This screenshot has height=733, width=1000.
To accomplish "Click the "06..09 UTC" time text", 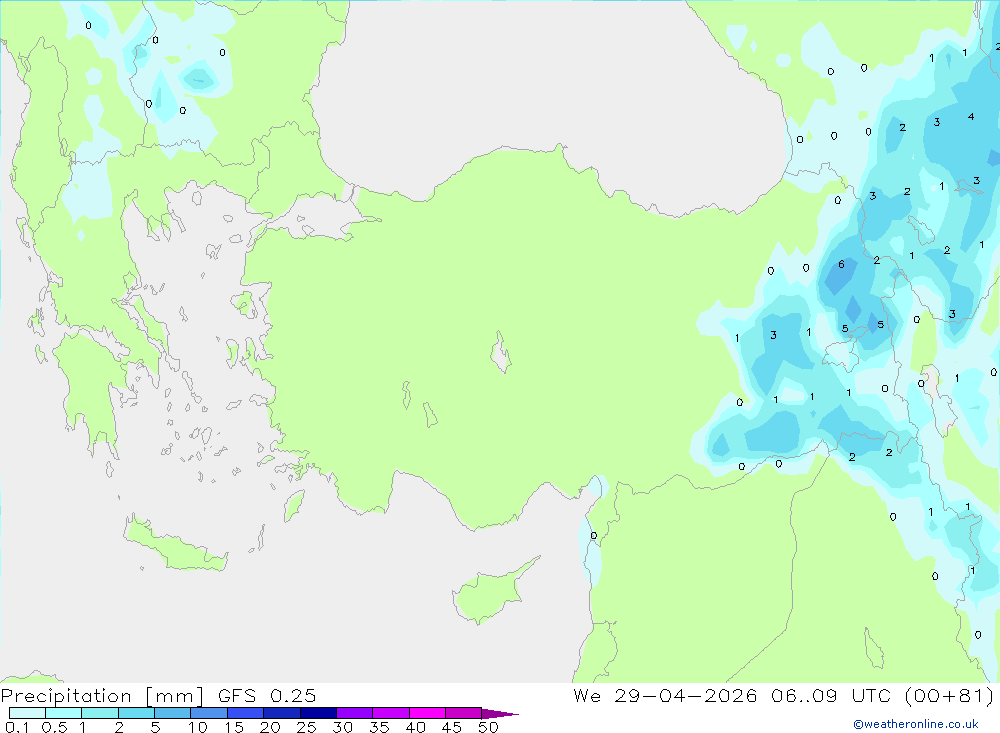I will coord(831,695).
